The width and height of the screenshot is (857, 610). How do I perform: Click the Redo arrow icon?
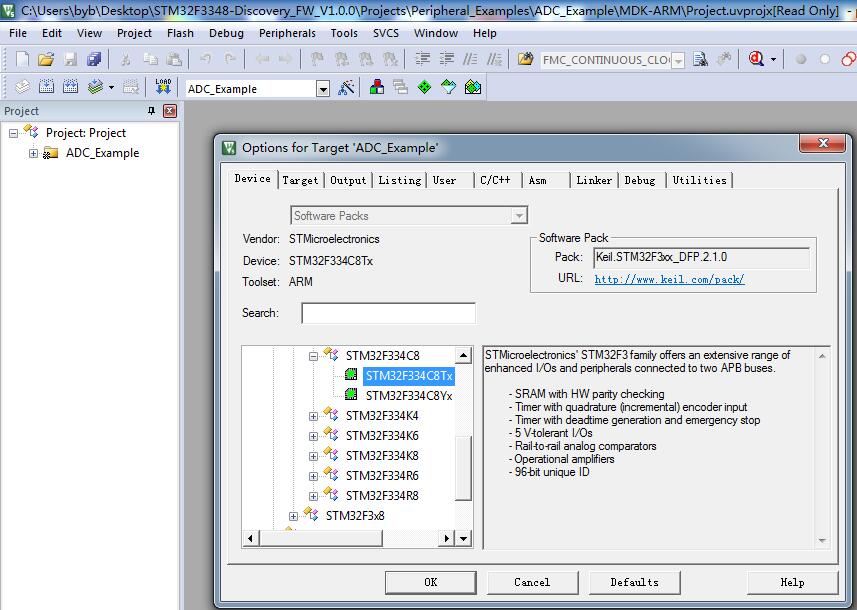tap(230, 59)
